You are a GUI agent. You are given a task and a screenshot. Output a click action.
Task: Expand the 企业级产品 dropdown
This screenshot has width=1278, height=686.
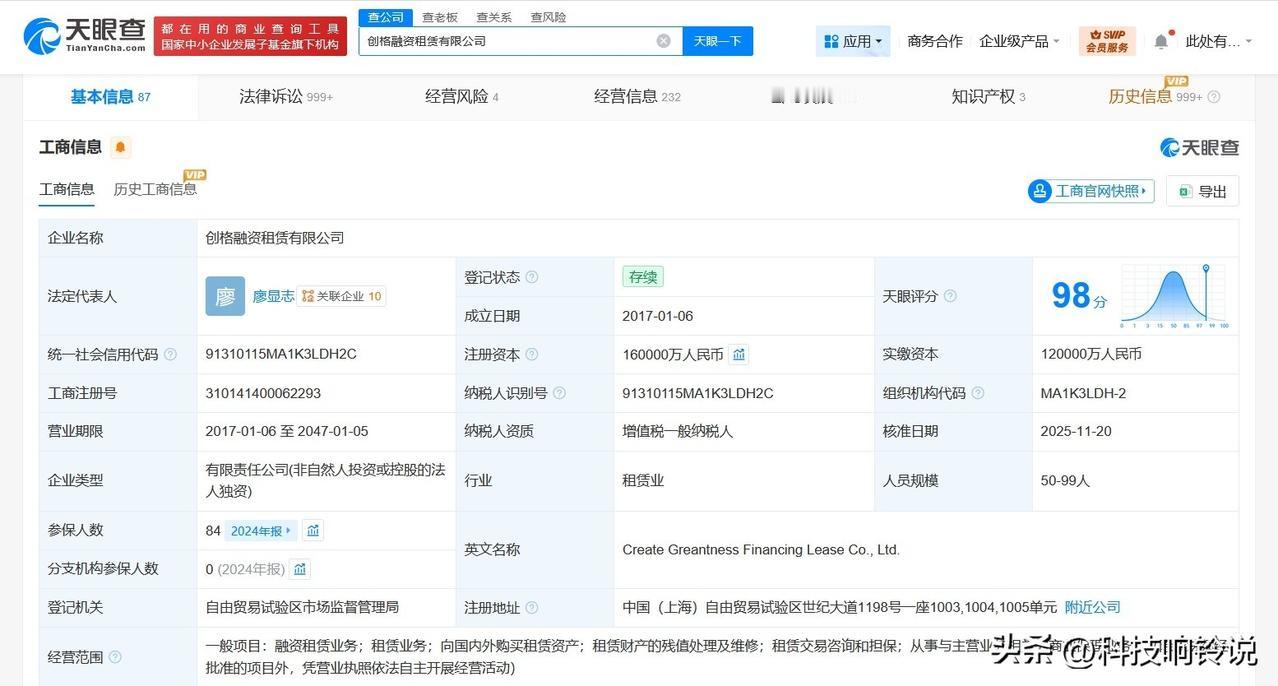(x=1019, y=41)
